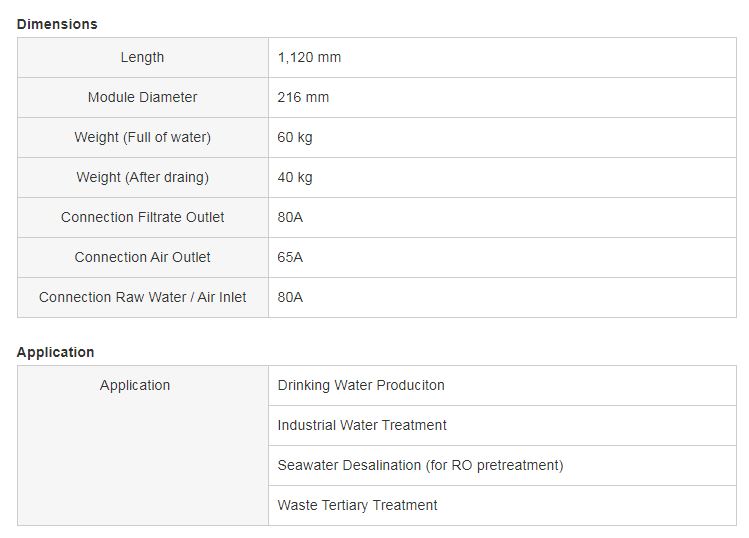Click the Dimensions section heading
749x538 pixels.
tap(57, 24)
